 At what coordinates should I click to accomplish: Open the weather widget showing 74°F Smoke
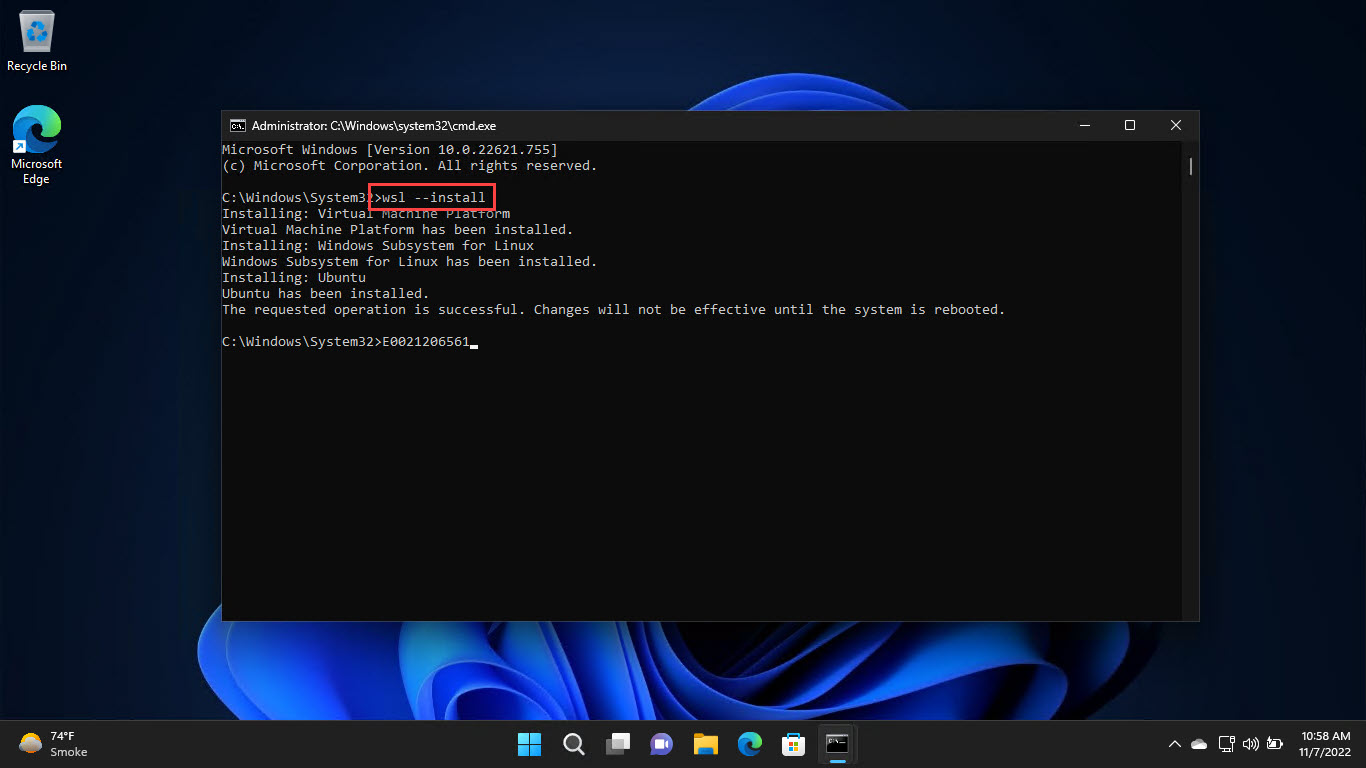click(x=50, y=744)
